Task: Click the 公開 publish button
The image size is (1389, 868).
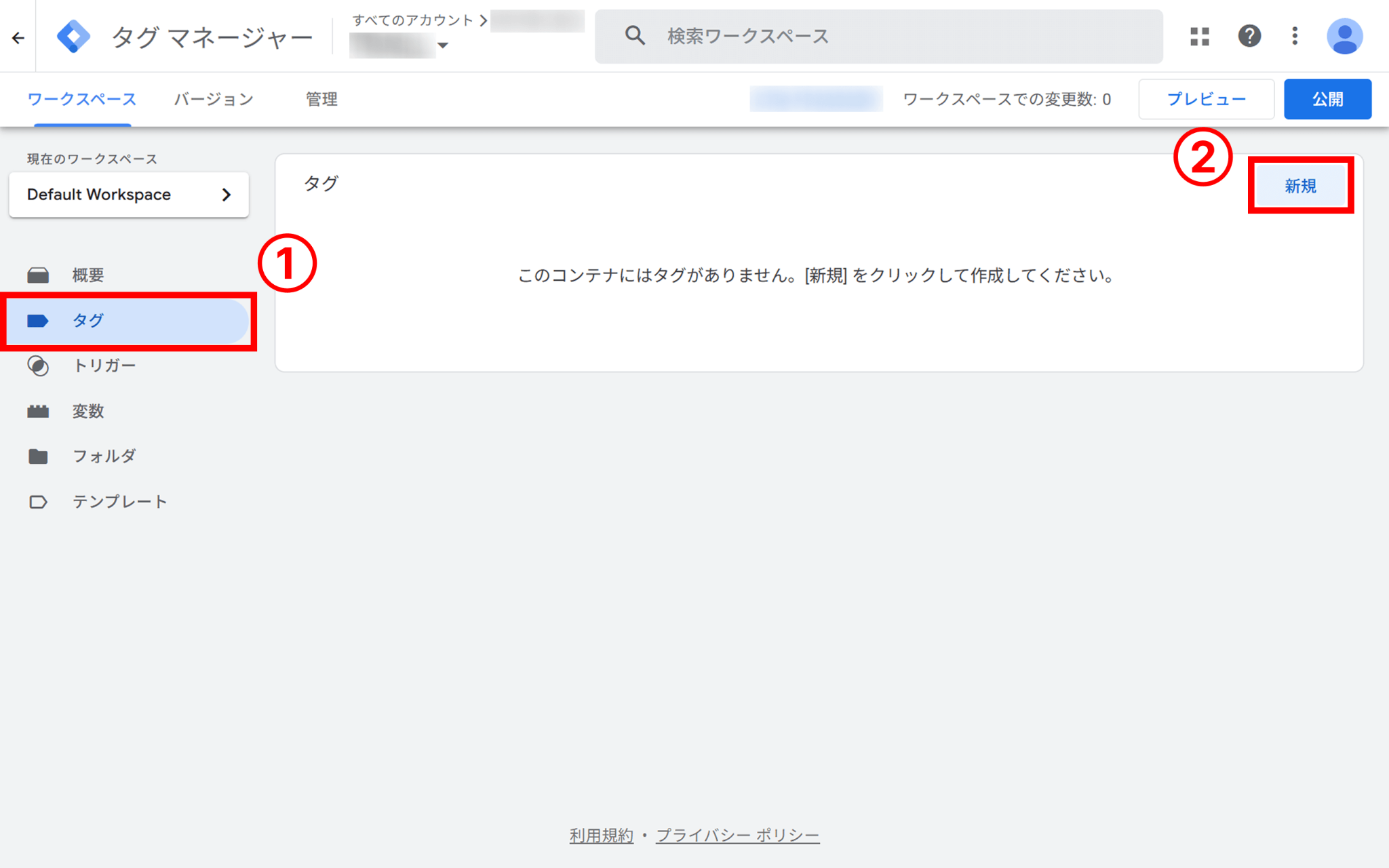Action: pos(1327,98)
